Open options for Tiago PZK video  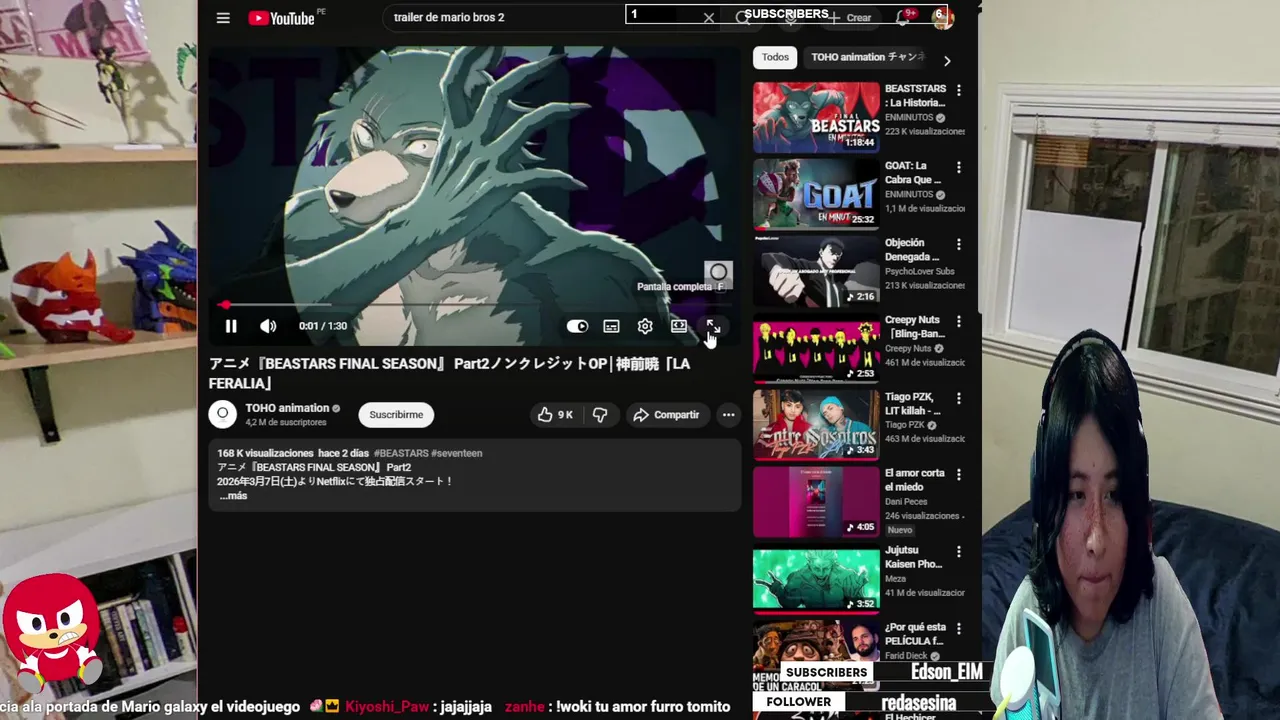[959, 398]
